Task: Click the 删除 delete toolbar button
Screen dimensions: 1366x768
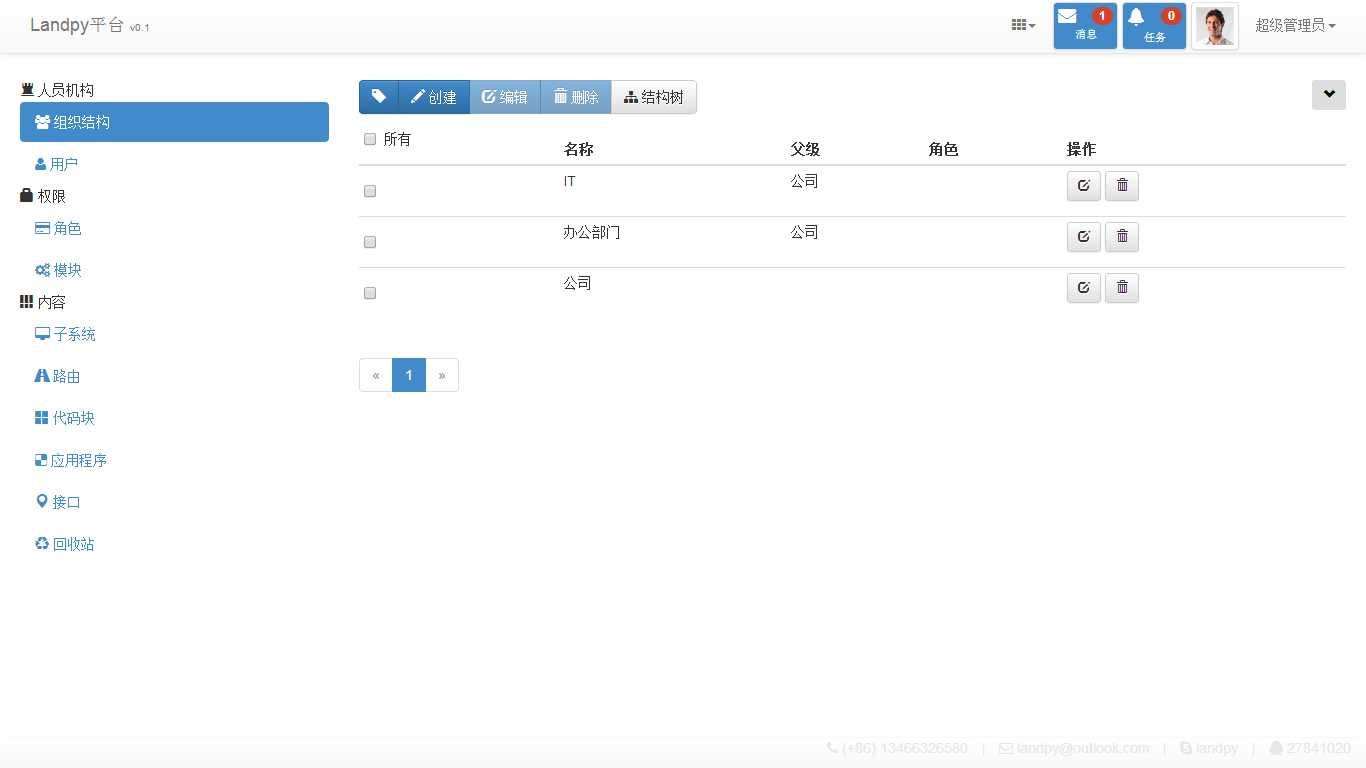Action: point(576,97)
